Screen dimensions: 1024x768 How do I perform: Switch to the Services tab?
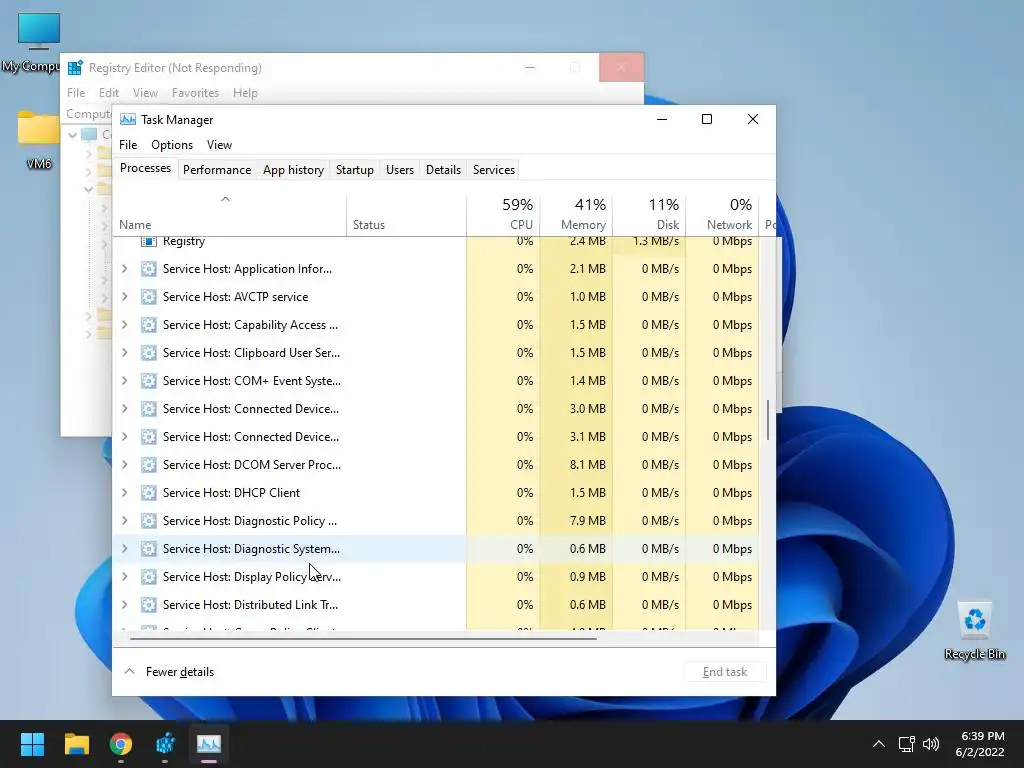tap(494, 170)
